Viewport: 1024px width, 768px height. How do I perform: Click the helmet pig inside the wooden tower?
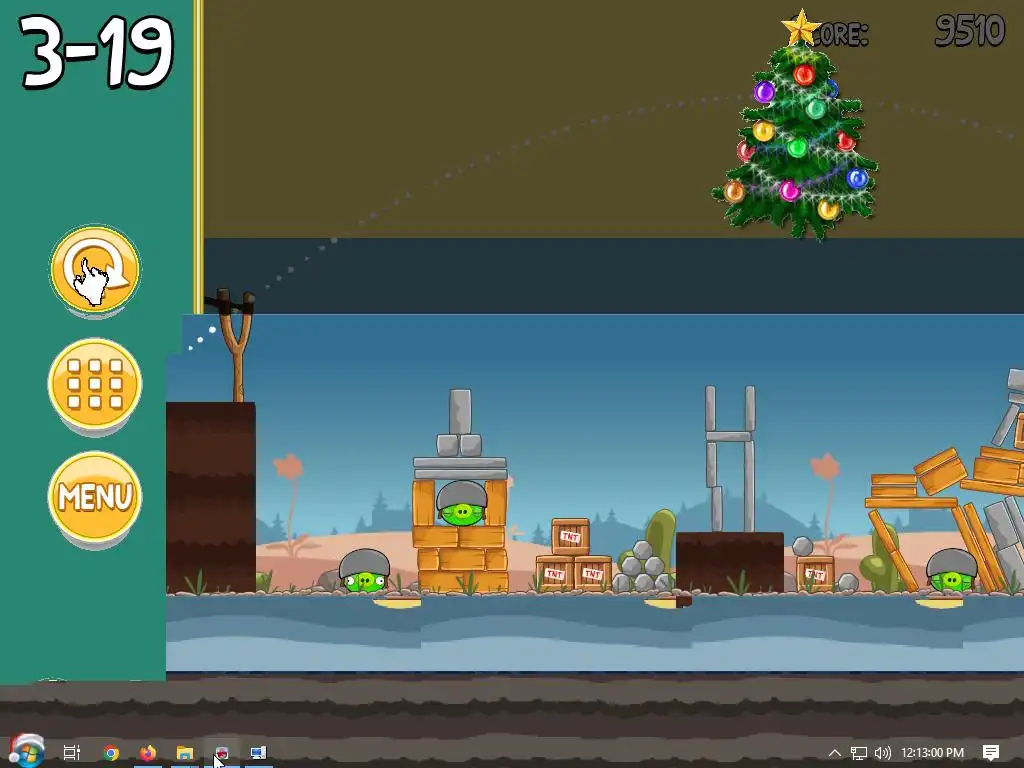coord(462,504)
